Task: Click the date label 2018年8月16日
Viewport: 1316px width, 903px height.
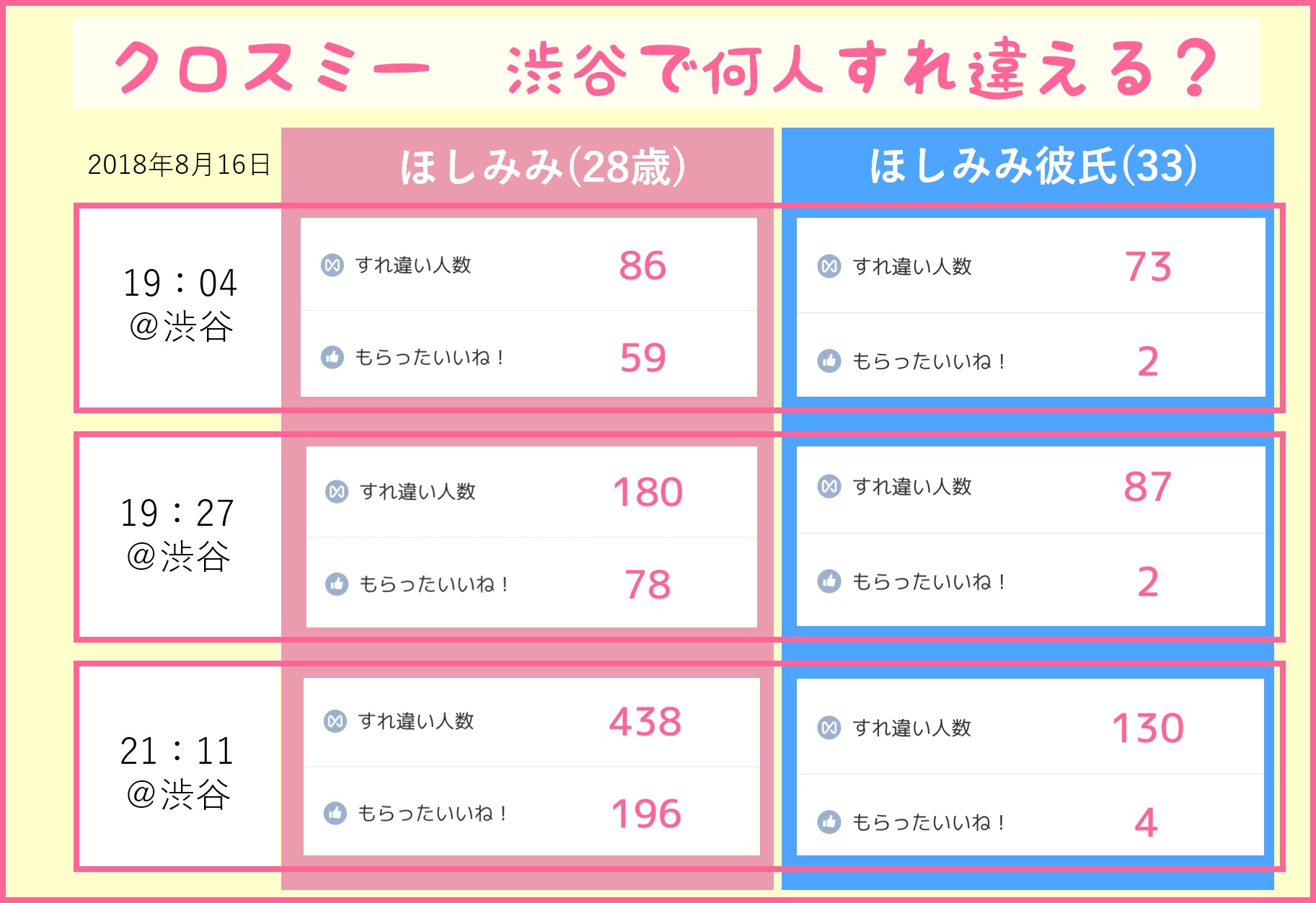Action: [x=179, y=164]
